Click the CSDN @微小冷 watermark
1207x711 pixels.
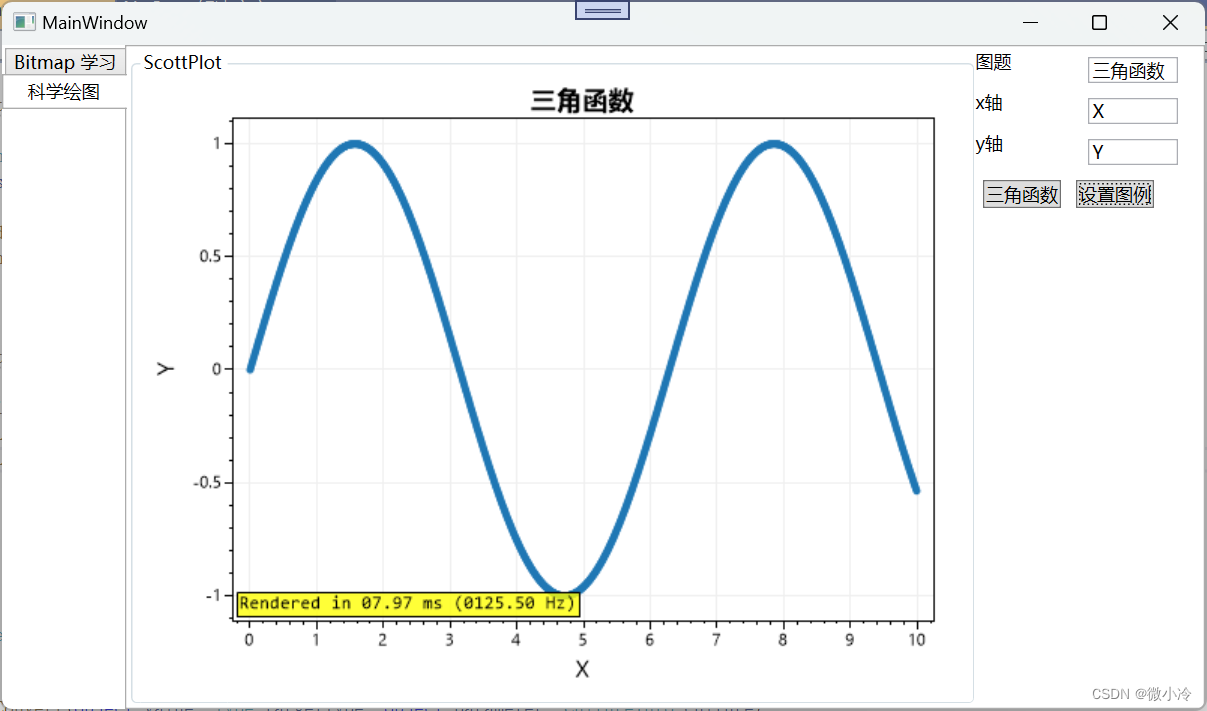[x=1140, y=693]
